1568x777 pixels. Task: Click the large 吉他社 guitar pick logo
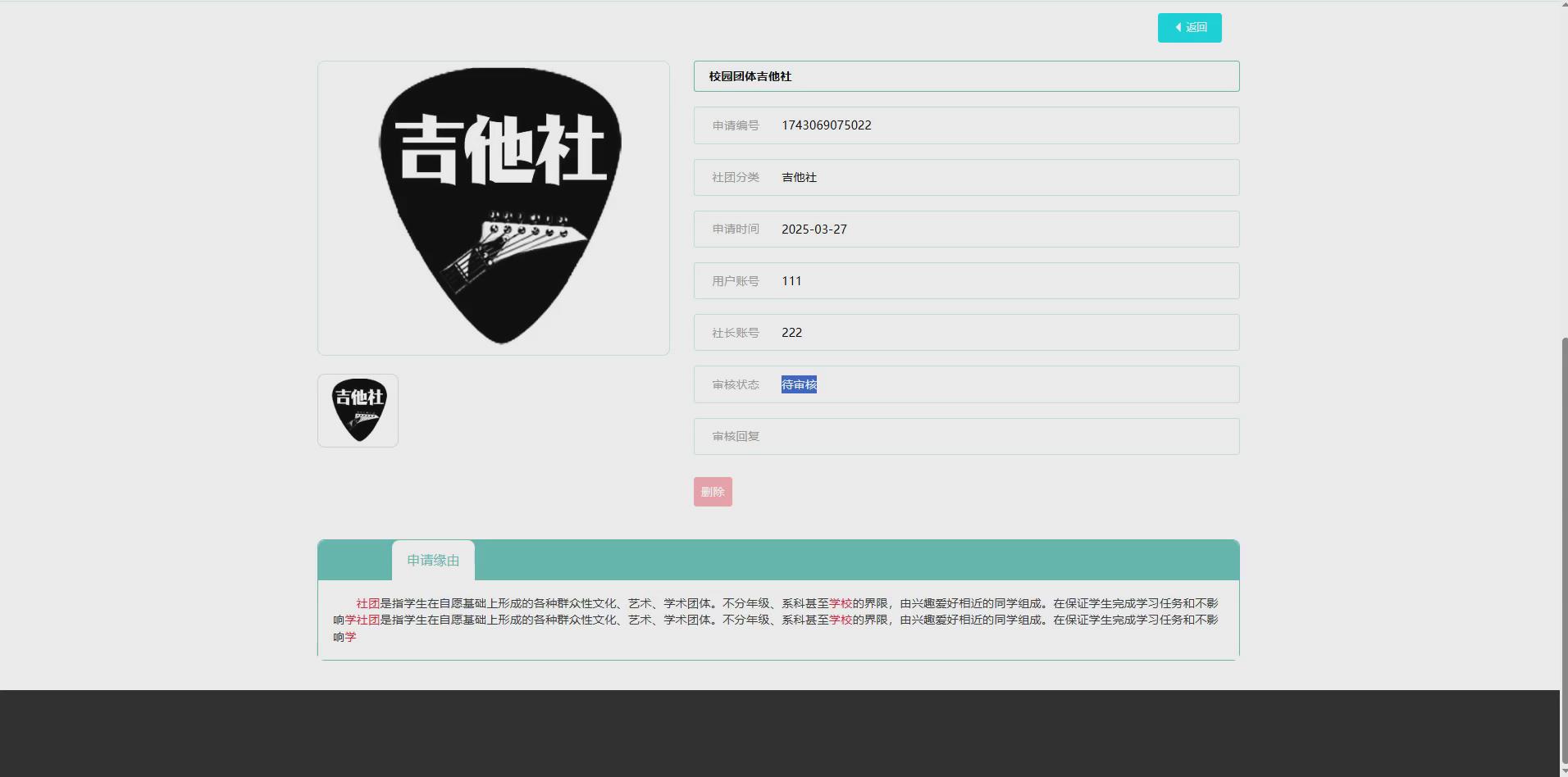[x=493, y=207]
